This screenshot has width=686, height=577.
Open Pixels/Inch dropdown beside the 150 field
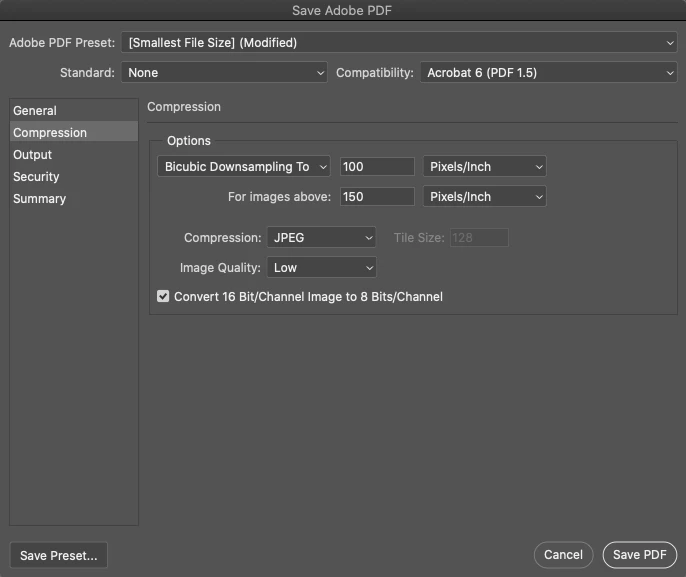(x=484, y=196)
